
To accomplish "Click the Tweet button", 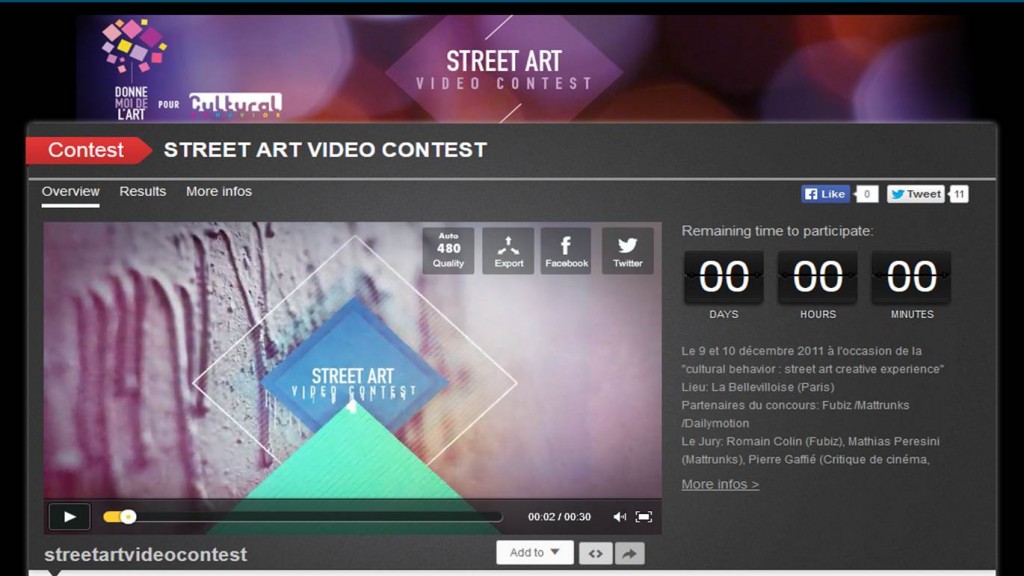I will tap(916, 194).
